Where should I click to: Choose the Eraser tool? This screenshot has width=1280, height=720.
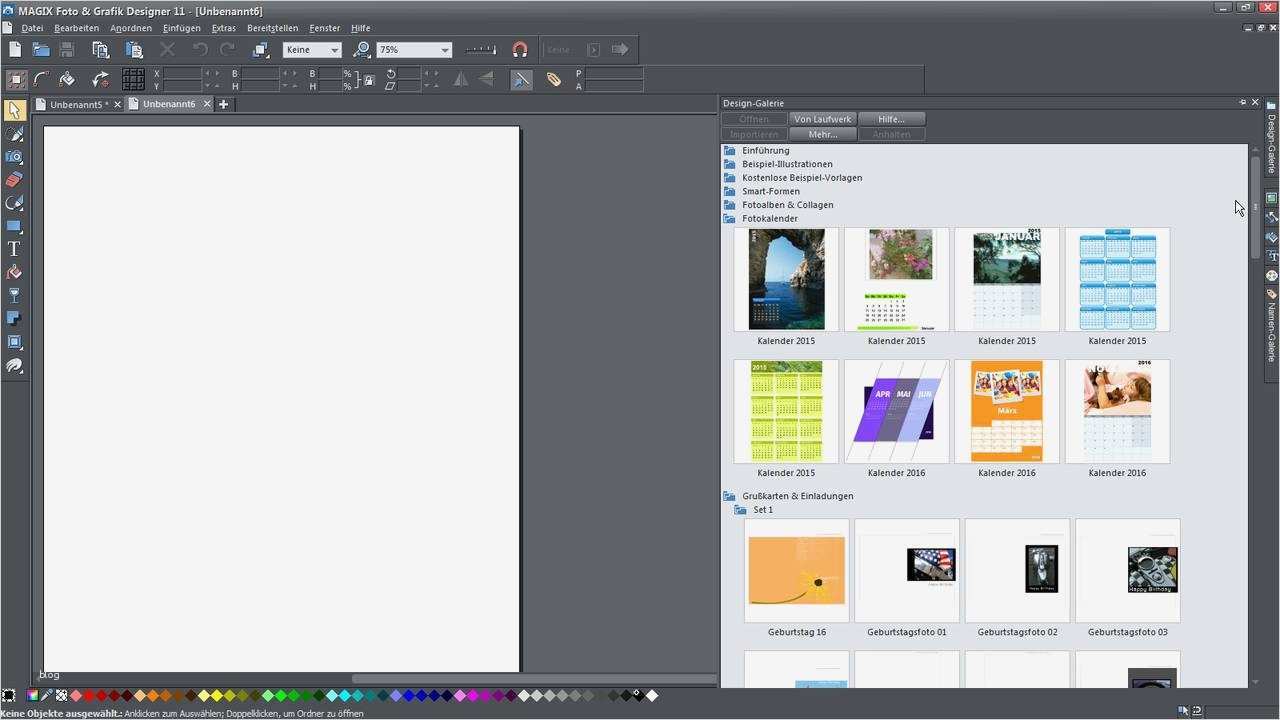point(14,180)
